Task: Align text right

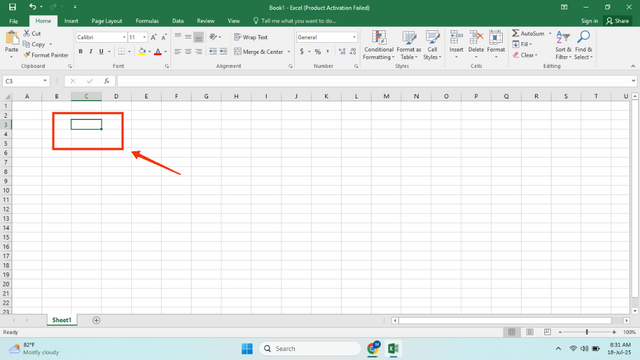Action: tap(198, 51)
